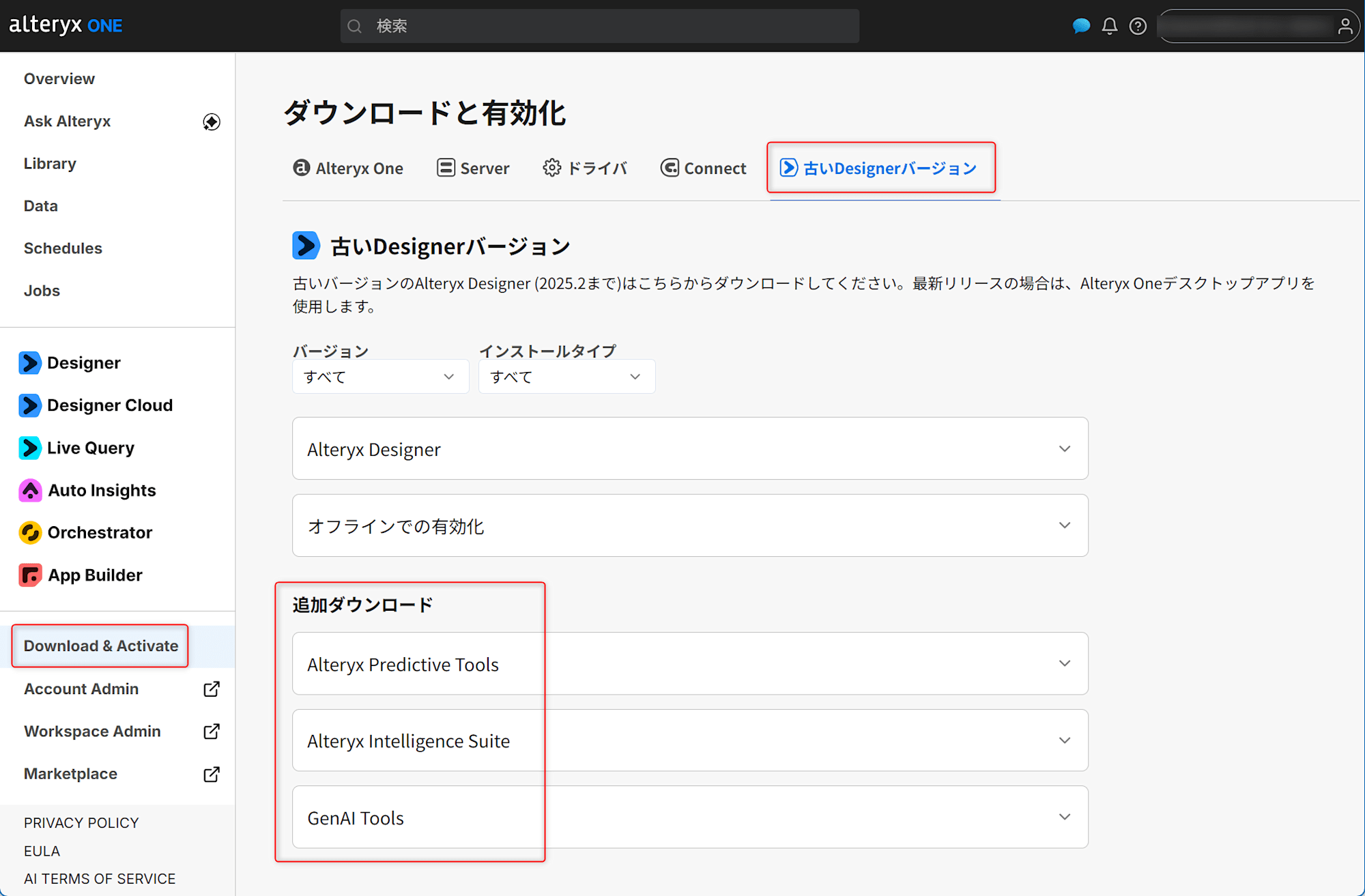Open the EULA link
Screen dimensions: 1365x896
tap(42, 851)
